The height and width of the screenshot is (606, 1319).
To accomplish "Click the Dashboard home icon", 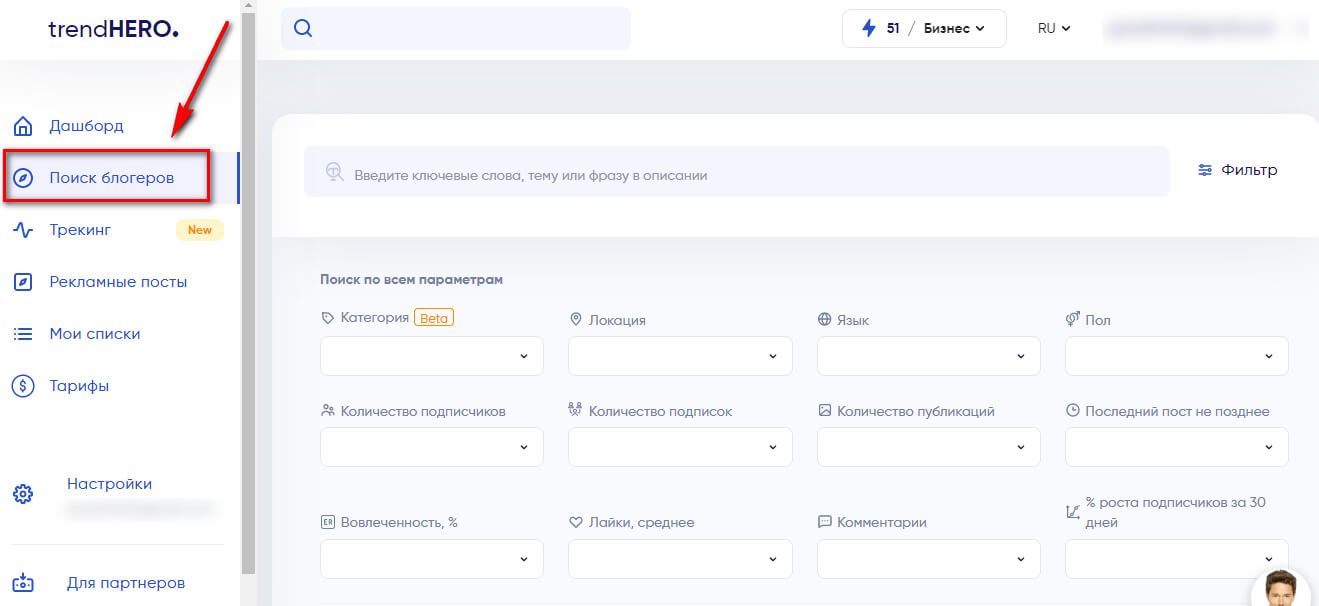I will tap(23, 126).
